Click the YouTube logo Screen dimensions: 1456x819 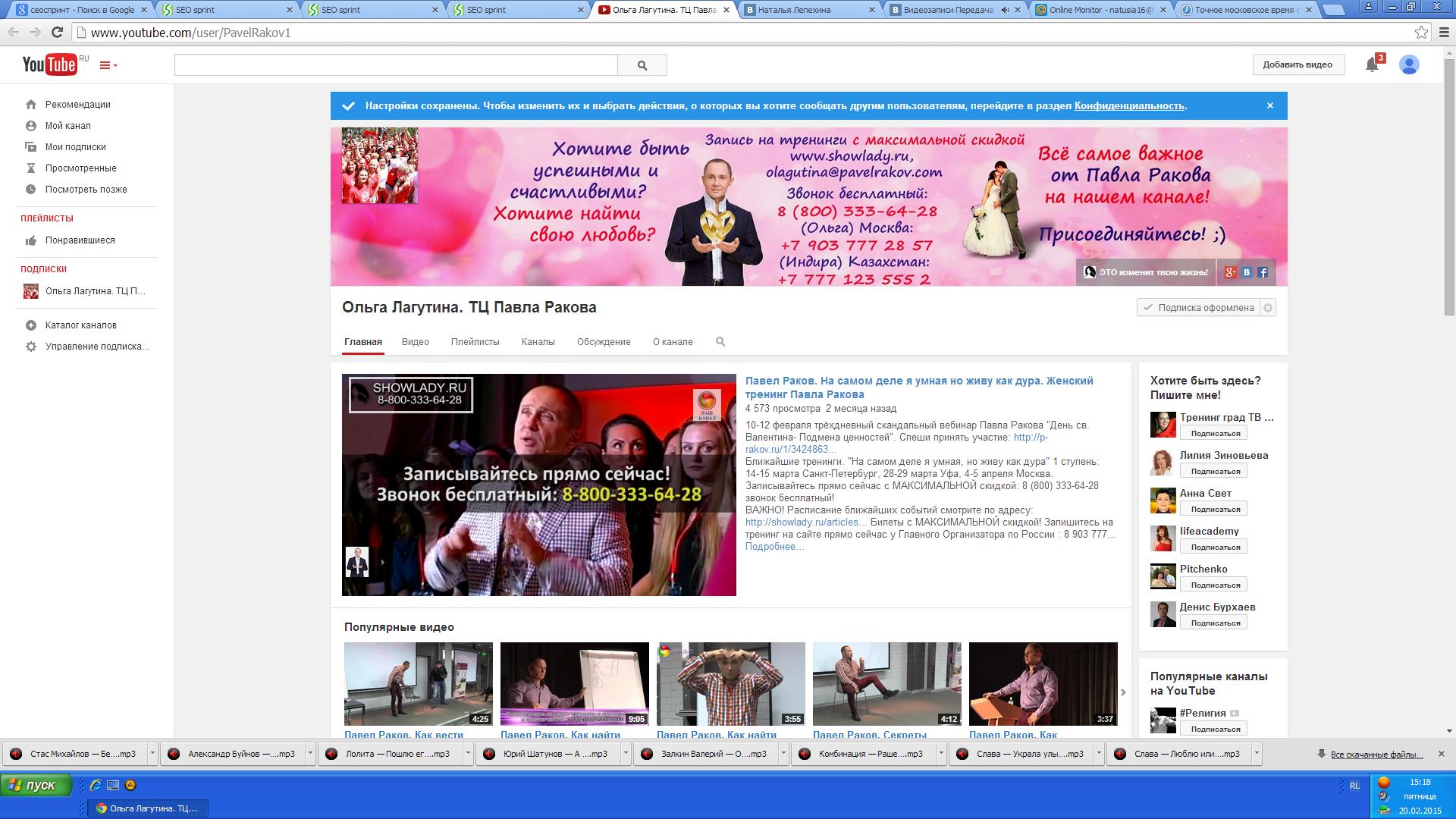click(50, 64)
